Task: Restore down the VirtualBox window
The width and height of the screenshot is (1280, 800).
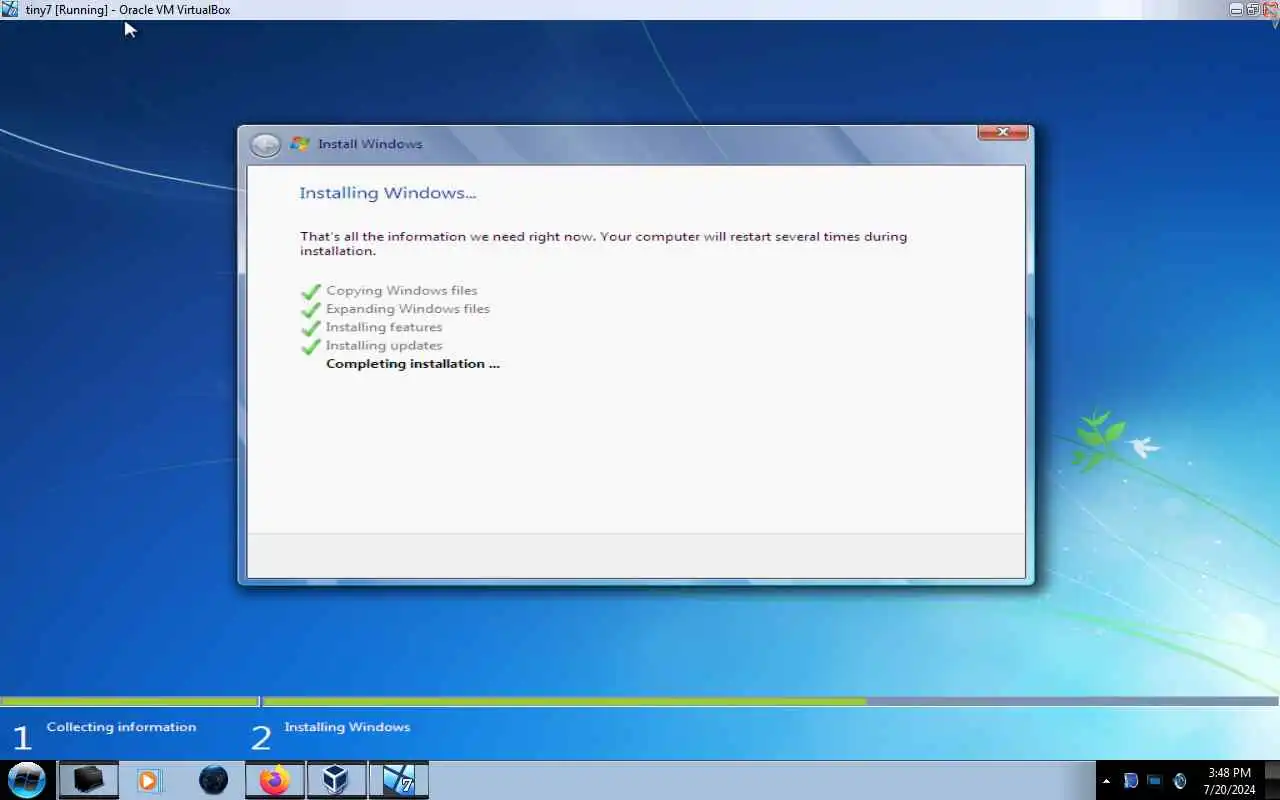Action: click(1252, 9)
